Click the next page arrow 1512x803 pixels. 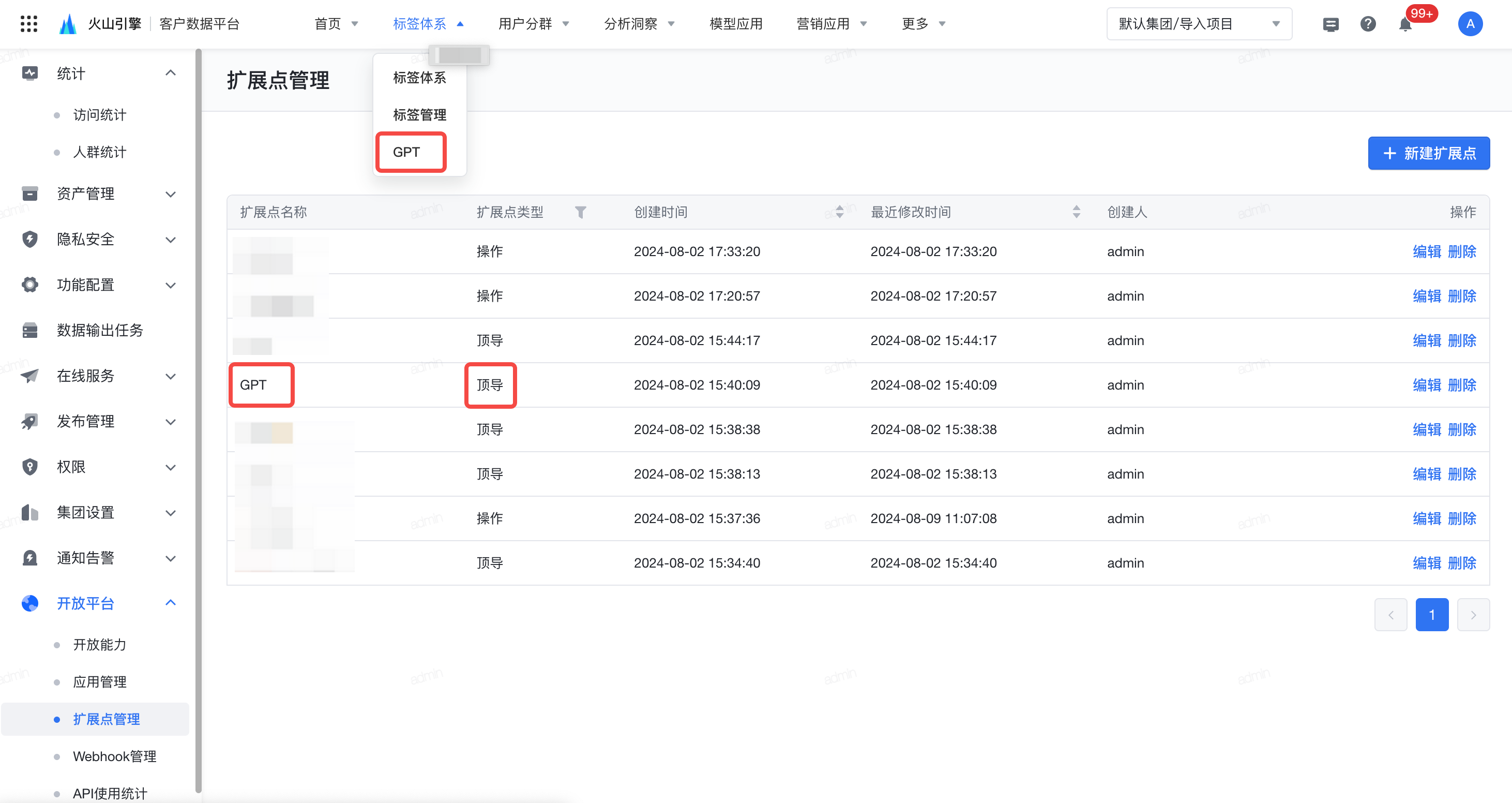(x=1473, y=615)
